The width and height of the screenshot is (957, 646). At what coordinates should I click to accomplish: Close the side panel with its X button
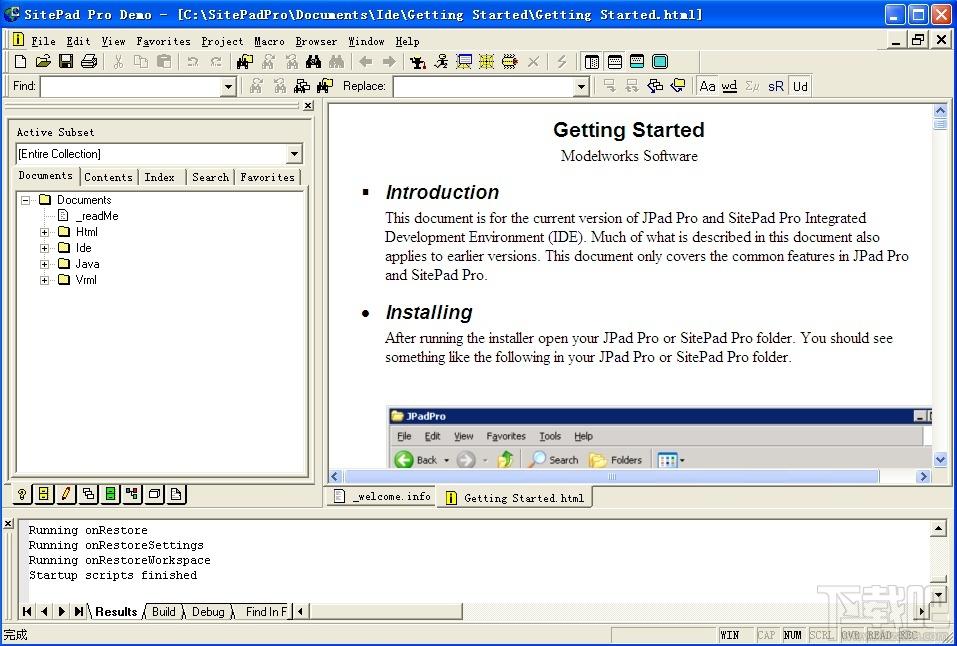click(x=308, y=106)
